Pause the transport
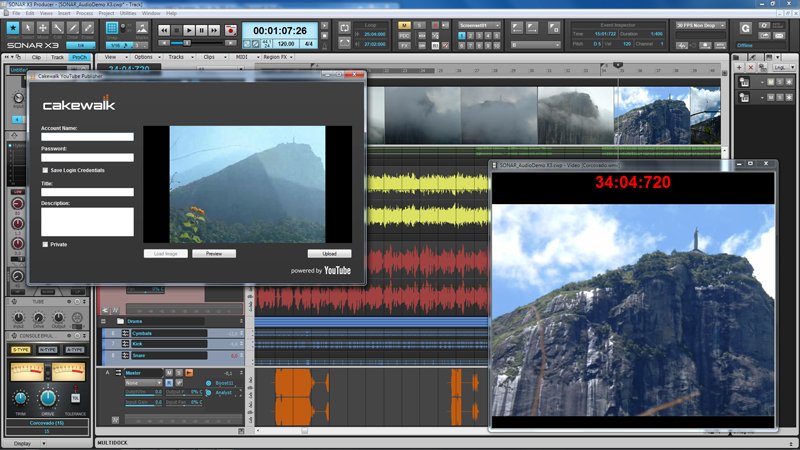 [x=202, y=31]
